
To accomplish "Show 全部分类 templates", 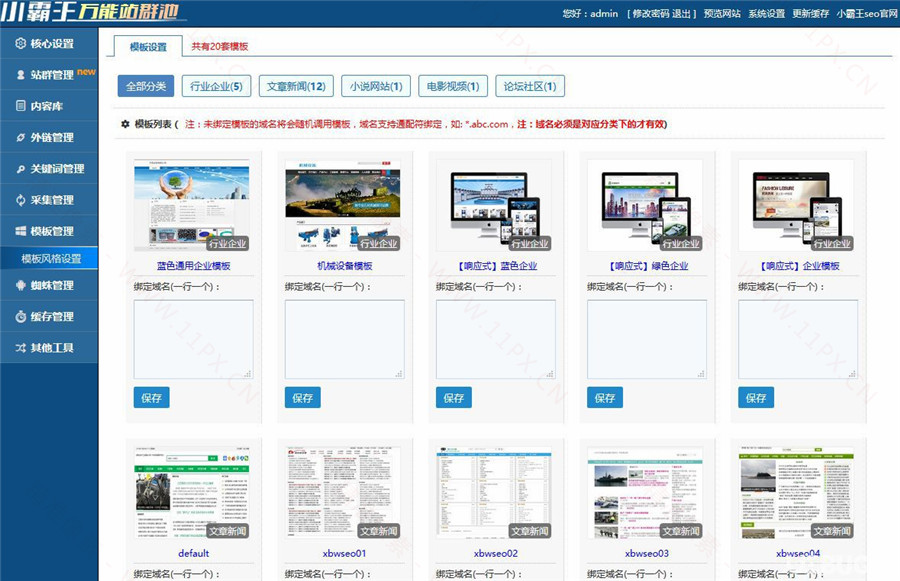I will pos(146,87).
